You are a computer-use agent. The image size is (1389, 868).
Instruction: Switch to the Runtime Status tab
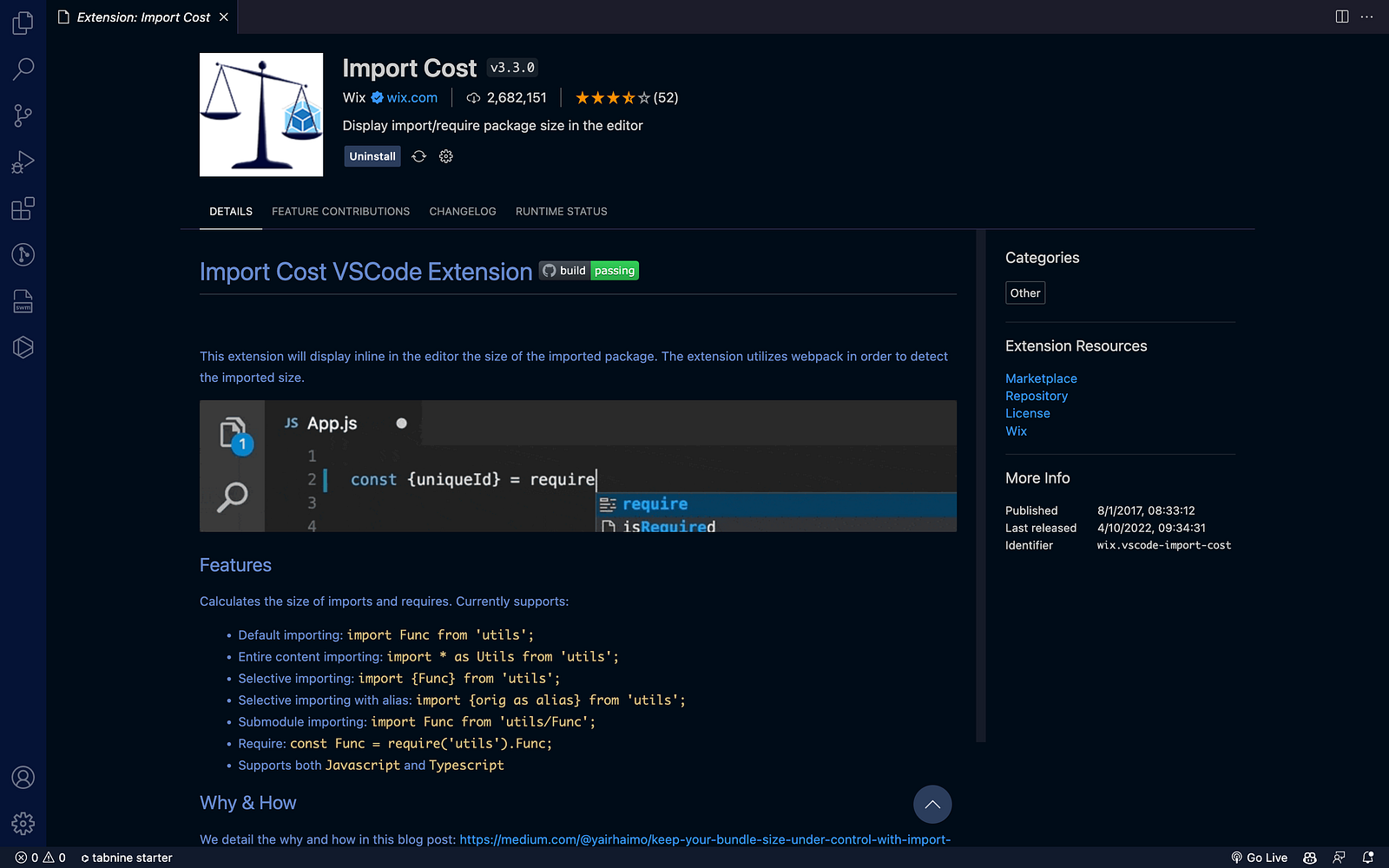(562, 212)
